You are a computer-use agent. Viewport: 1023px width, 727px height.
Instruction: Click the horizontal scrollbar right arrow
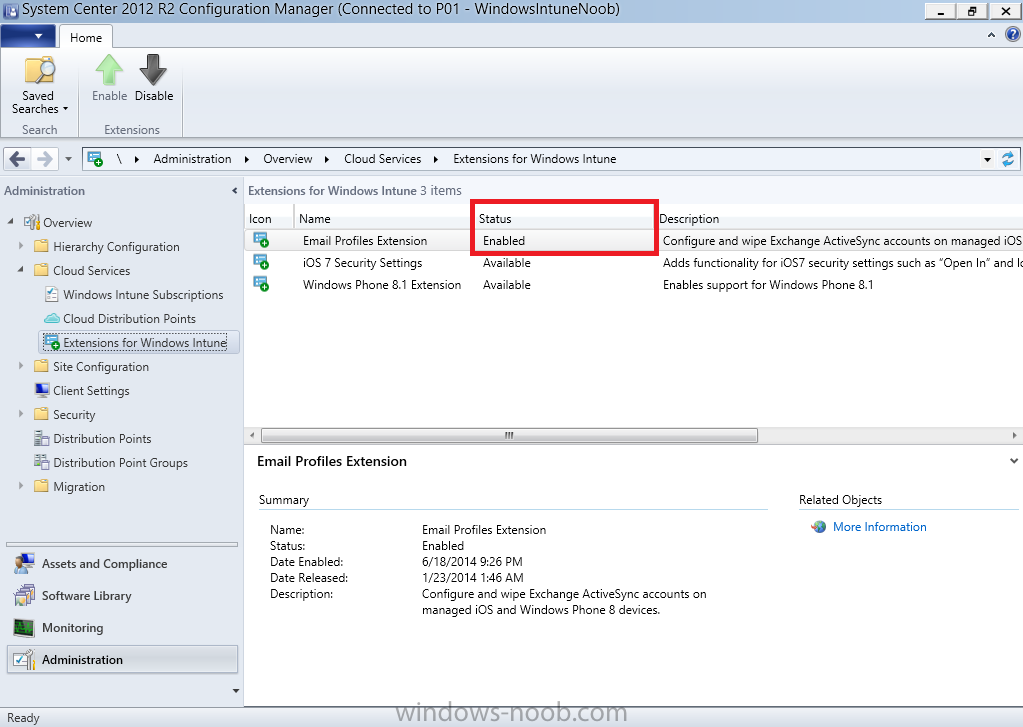pyautogui.click(x=1015, y=435)
